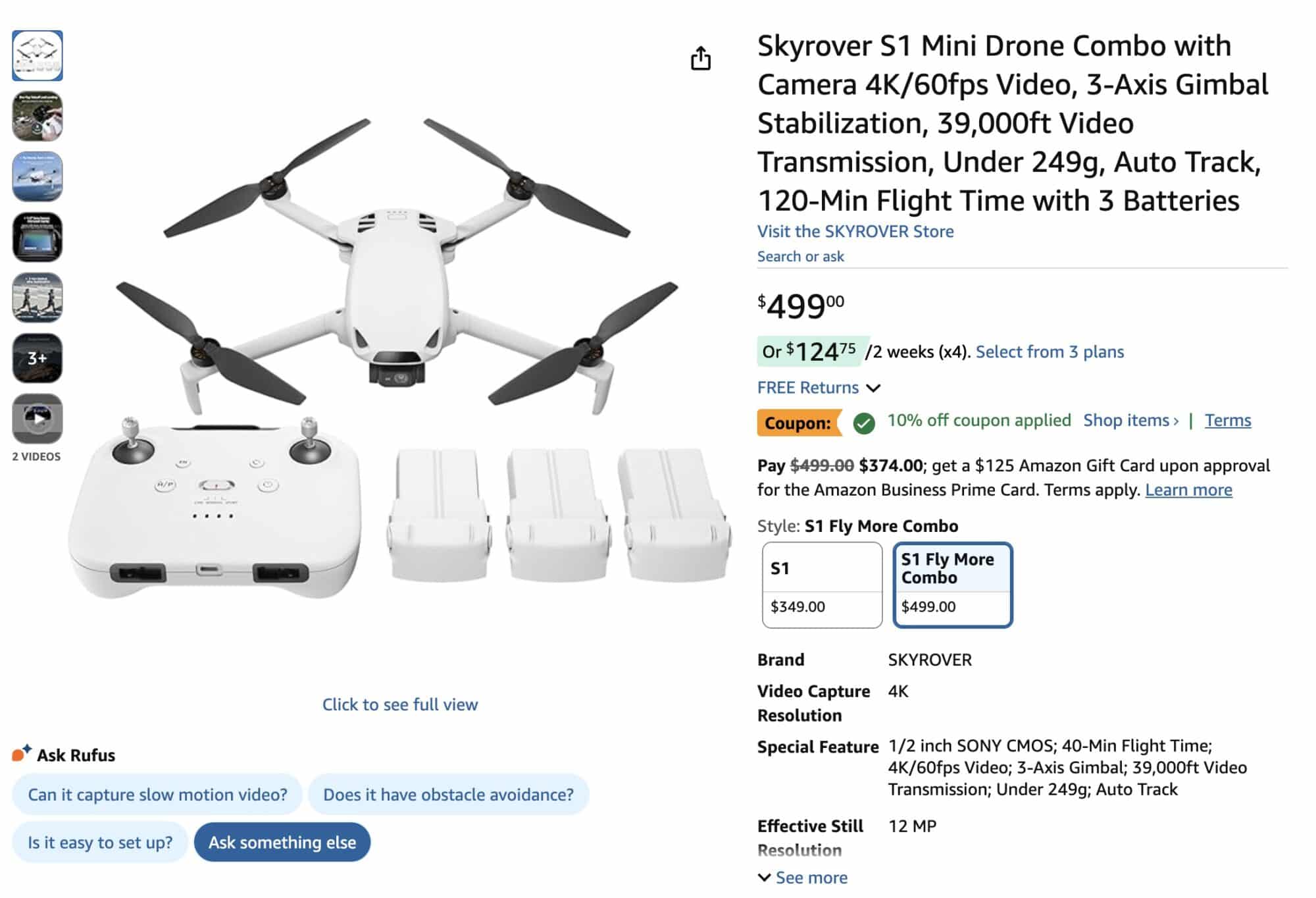1316x898 pixels.
Task: Select the top drone kit thumbnail
Action: (38, 56)
